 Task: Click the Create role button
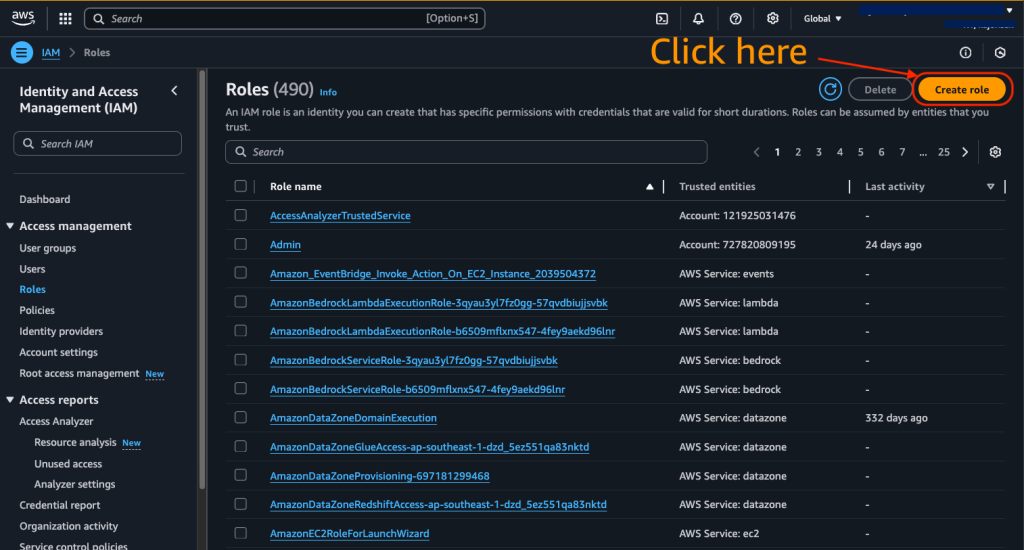pos(961,89)
